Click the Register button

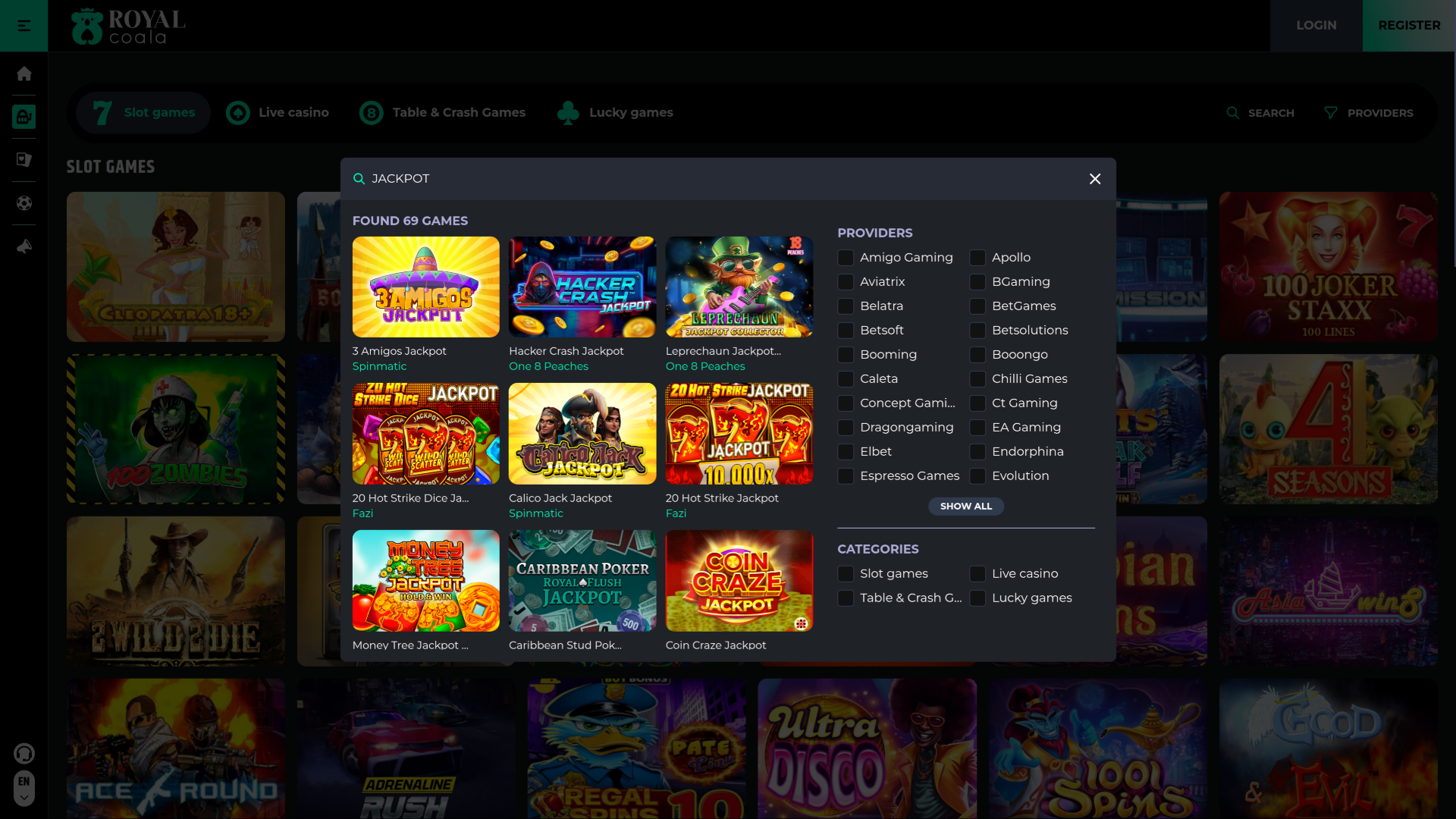(x=1408, y=26)
